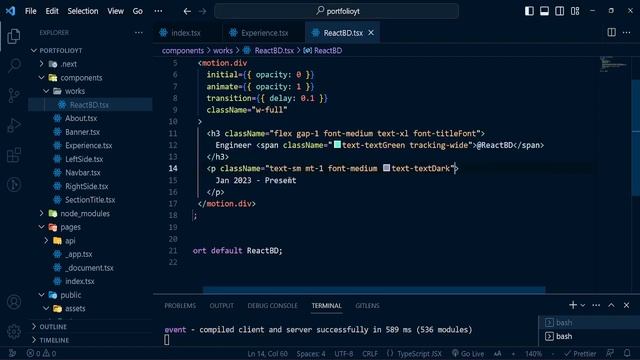Switch to the OUTPUT panel tab
Image resolution: width=640 pixels, height=360 pixels.
222,306
